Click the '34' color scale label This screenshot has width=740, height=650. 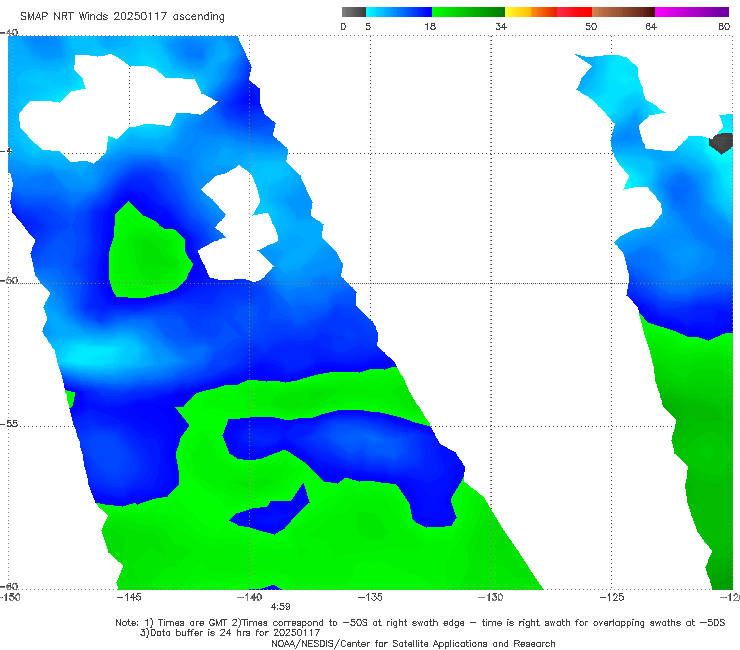pos(501,26)
